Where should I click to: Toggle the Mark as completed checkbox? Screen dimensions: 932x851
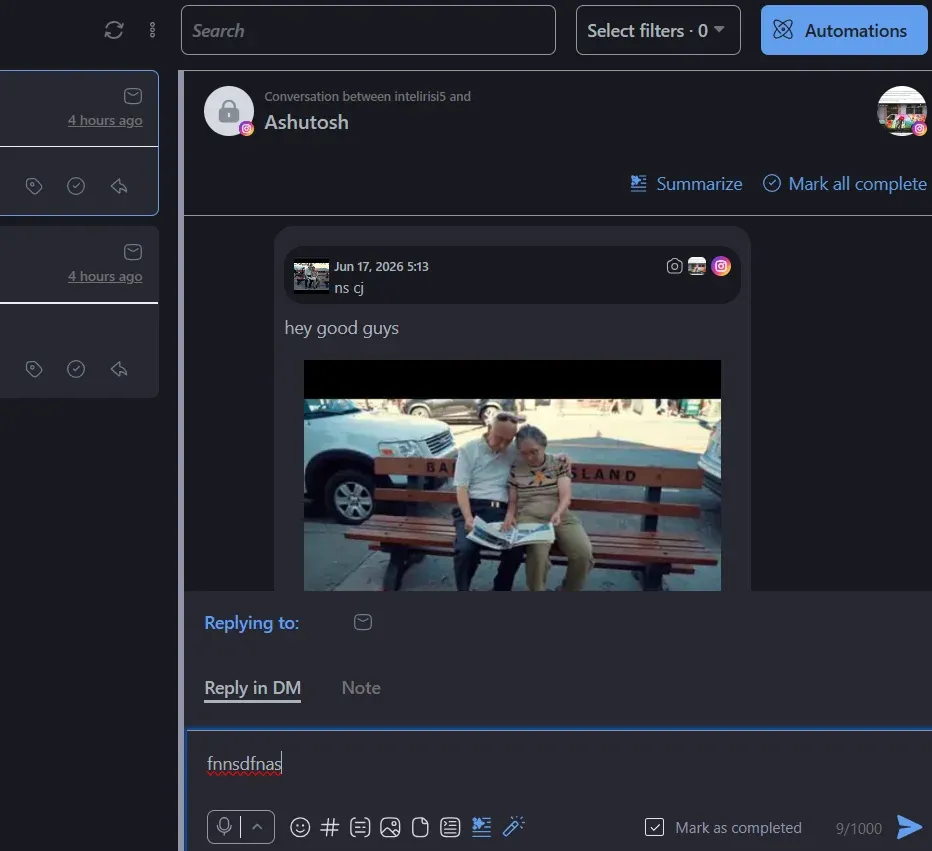point(654,827)
